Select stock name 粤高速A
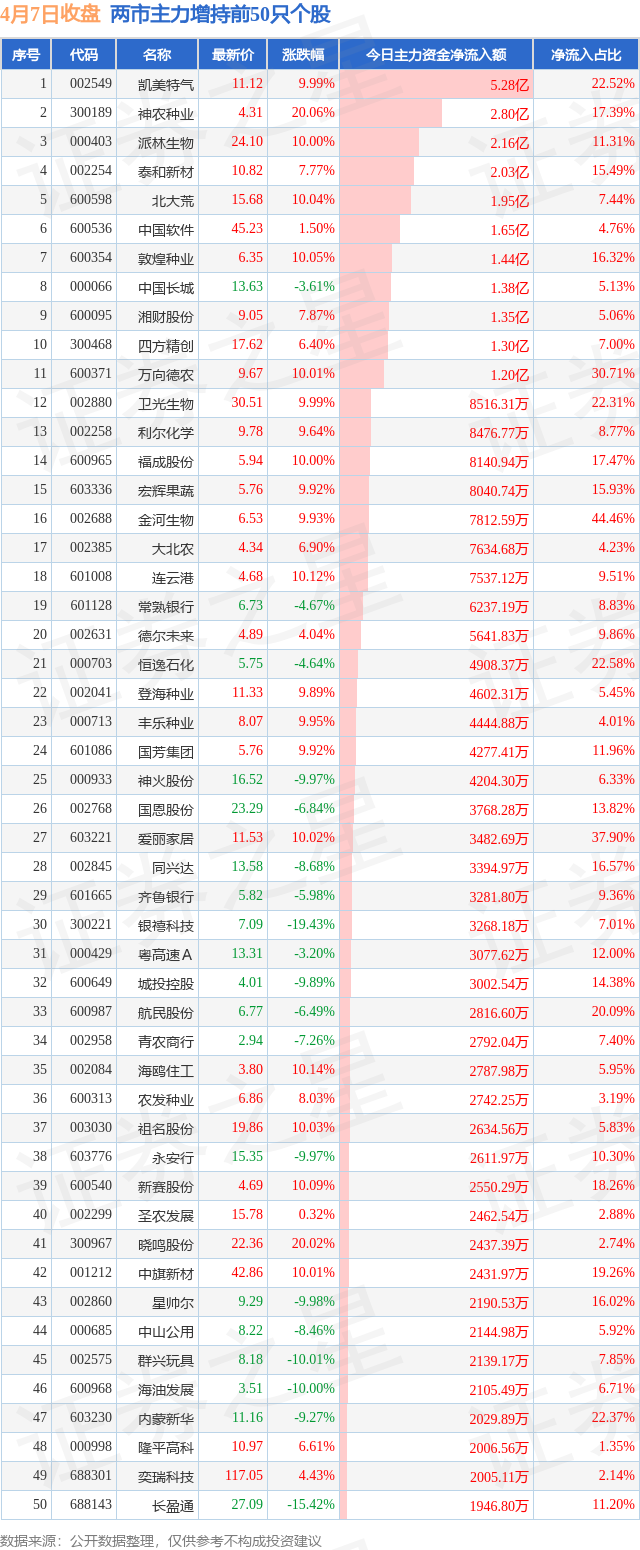The height and width of the screenshot is (1550, 640). (x=166, y=955)
